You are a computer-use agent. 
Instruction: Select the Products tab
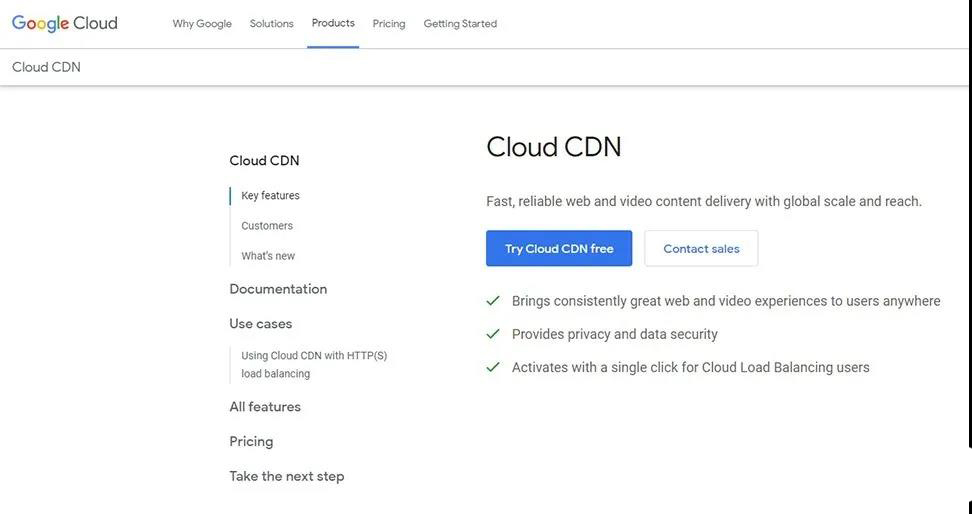[333, 23]
